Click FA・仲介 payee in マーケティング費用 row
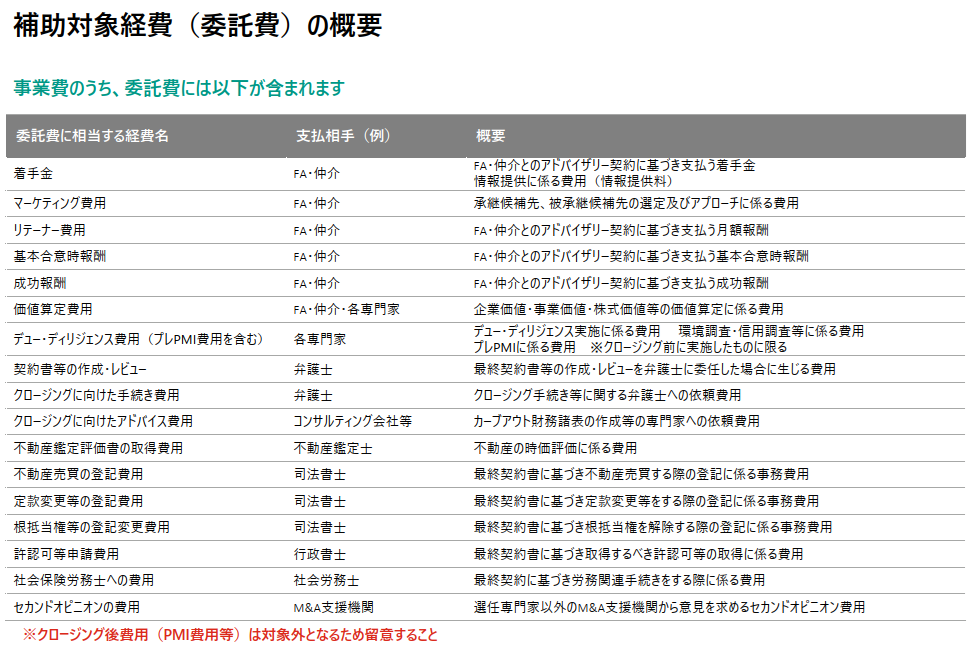The width and height of the screenshot is (980, 651). pyautogui.click(x=317, y=204)
